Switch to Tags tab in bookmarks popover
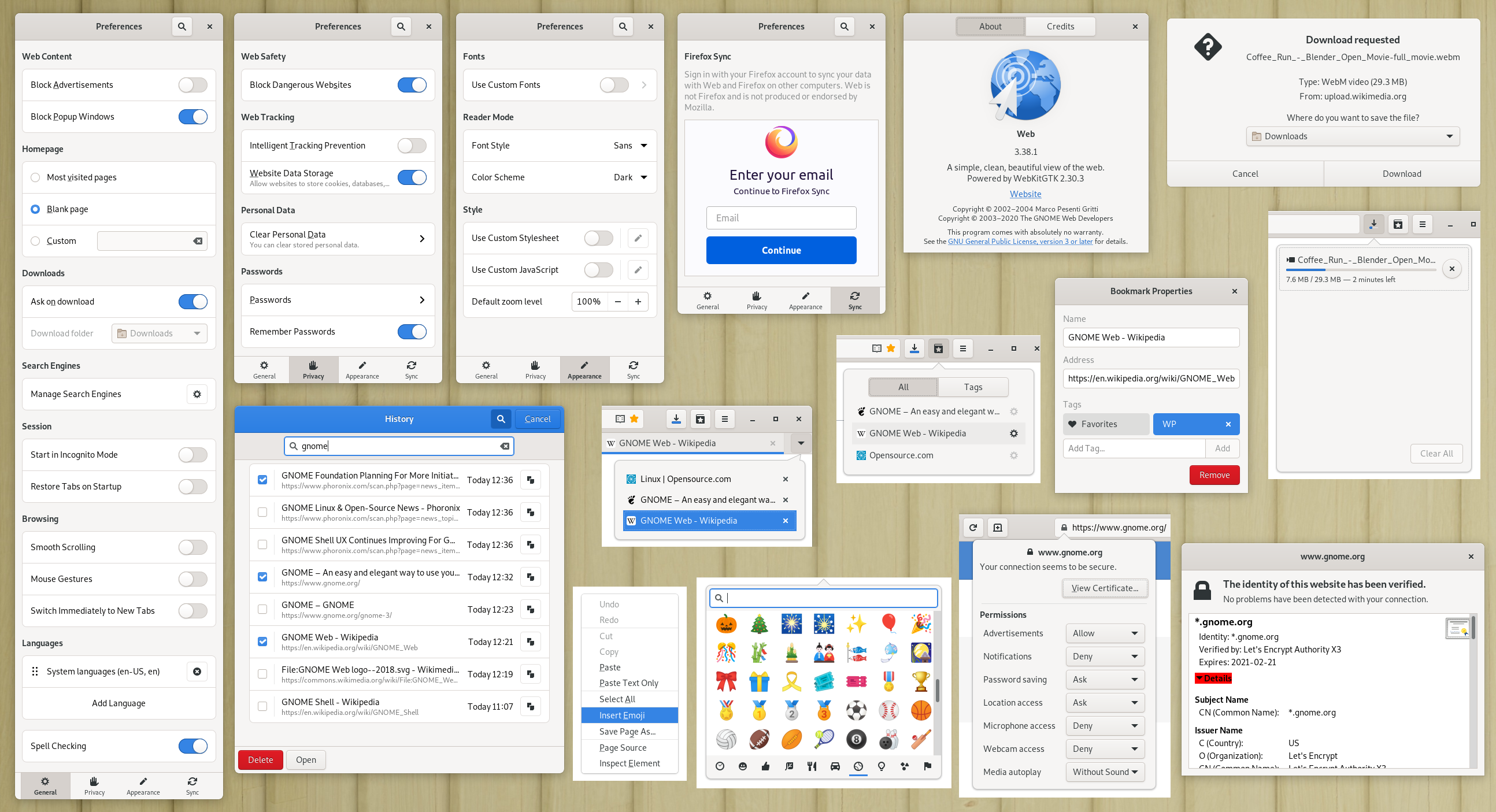Screen dimensions: 1496x812 pyautogui.click(x=973, y=387)
